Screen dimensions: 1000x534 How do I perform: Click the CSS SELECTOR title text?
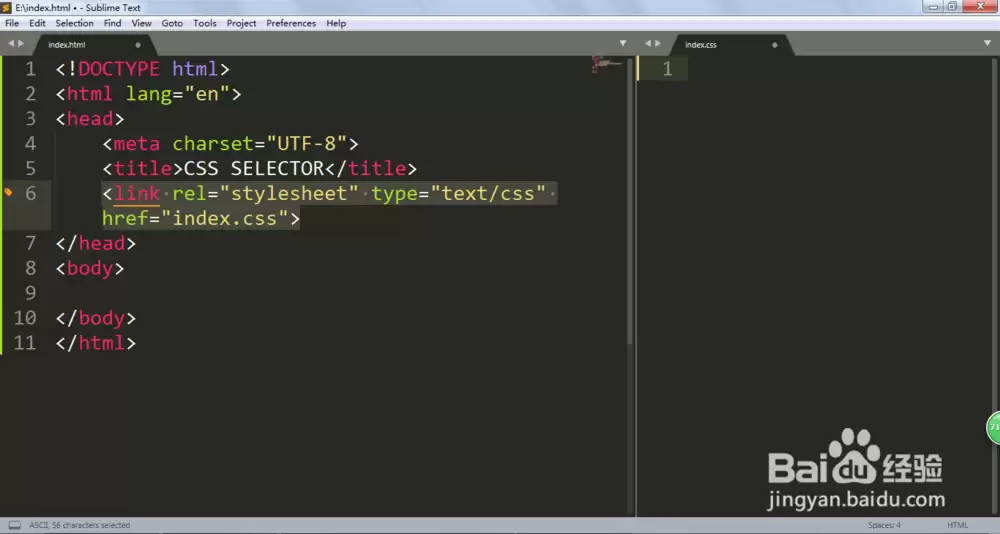point(254,168)
